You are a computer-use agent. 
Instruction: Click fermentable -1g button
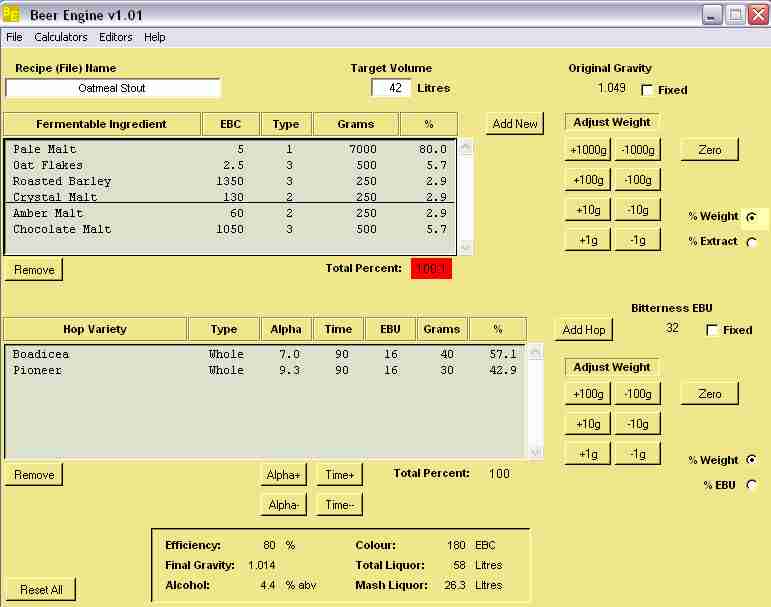point(638,240)
